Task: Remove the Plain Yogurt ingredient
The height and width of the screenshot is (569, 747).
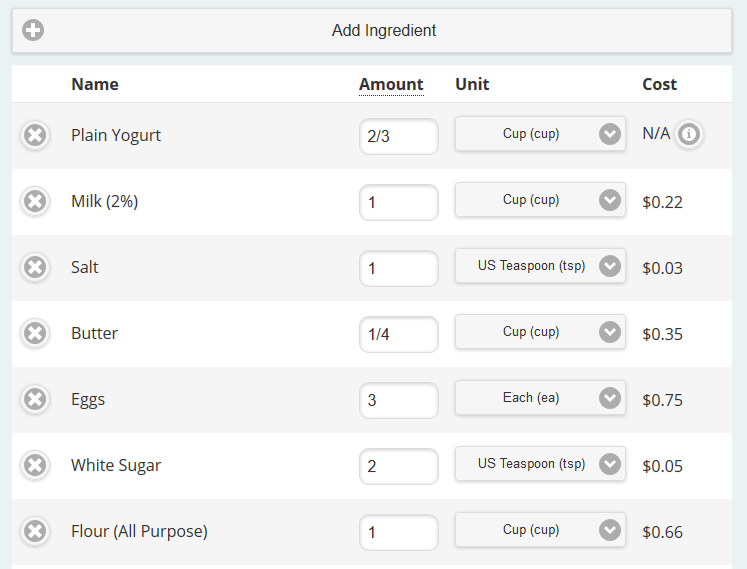Action: [x=35, y=135]
